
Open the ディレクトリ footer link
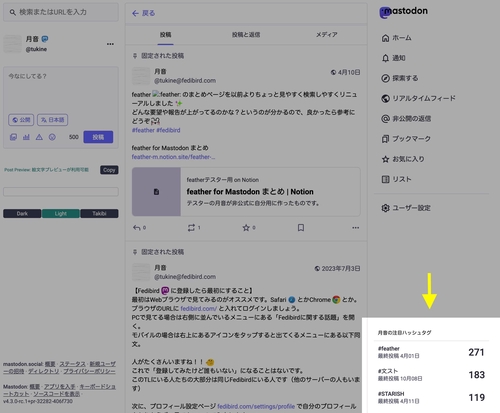[43, 371]
